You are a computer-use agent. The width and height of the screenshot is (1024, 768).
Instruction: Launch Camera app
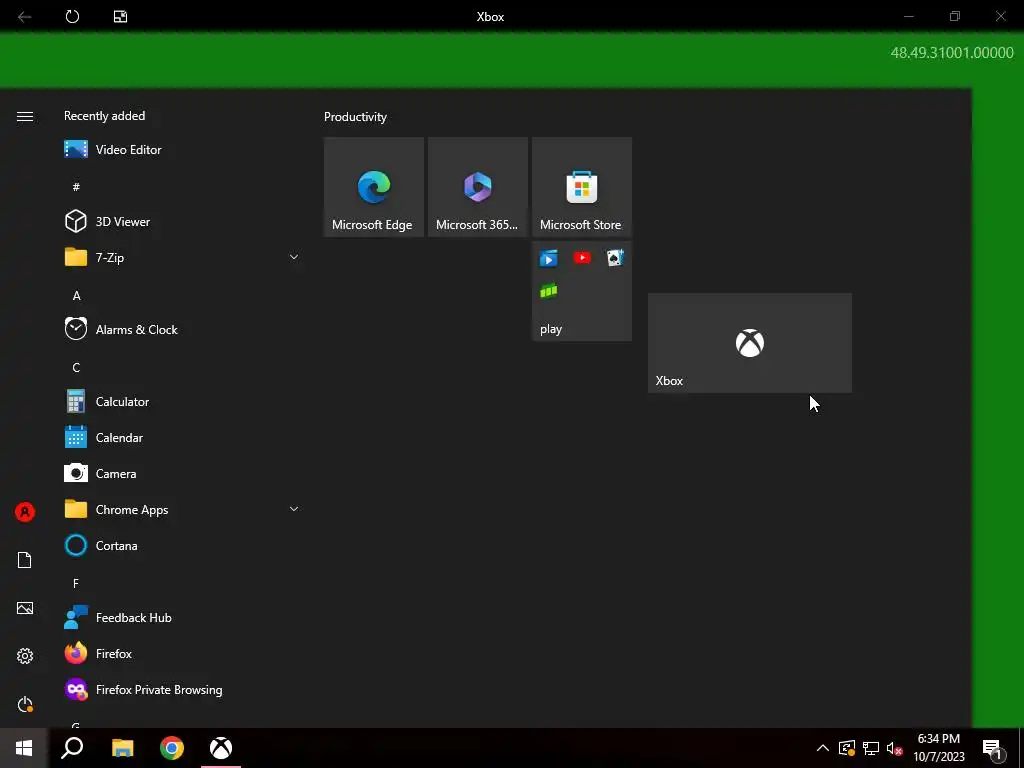coord(180,473)
